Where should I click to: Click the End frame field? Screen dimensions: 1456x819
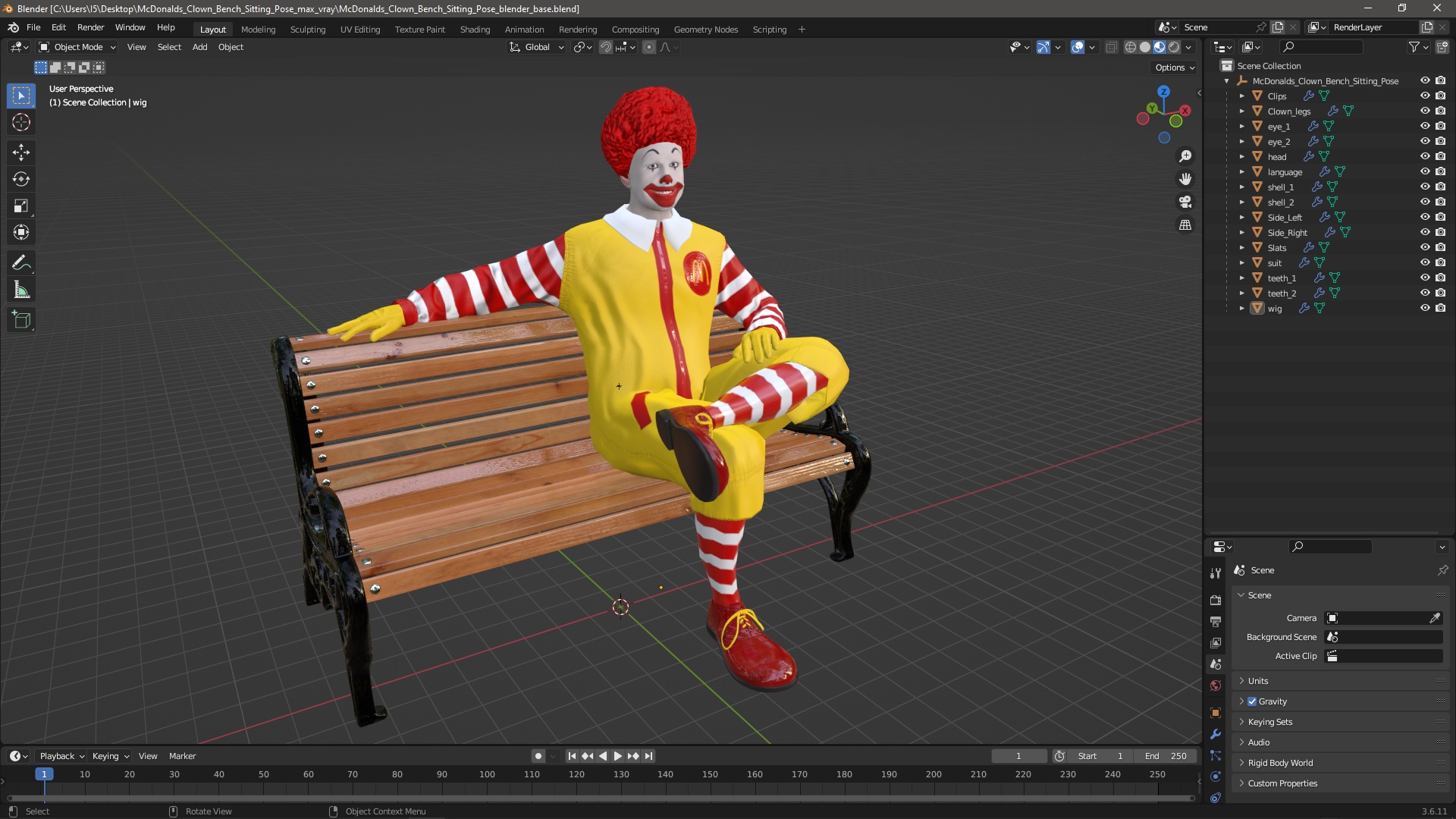(1166, 756)
